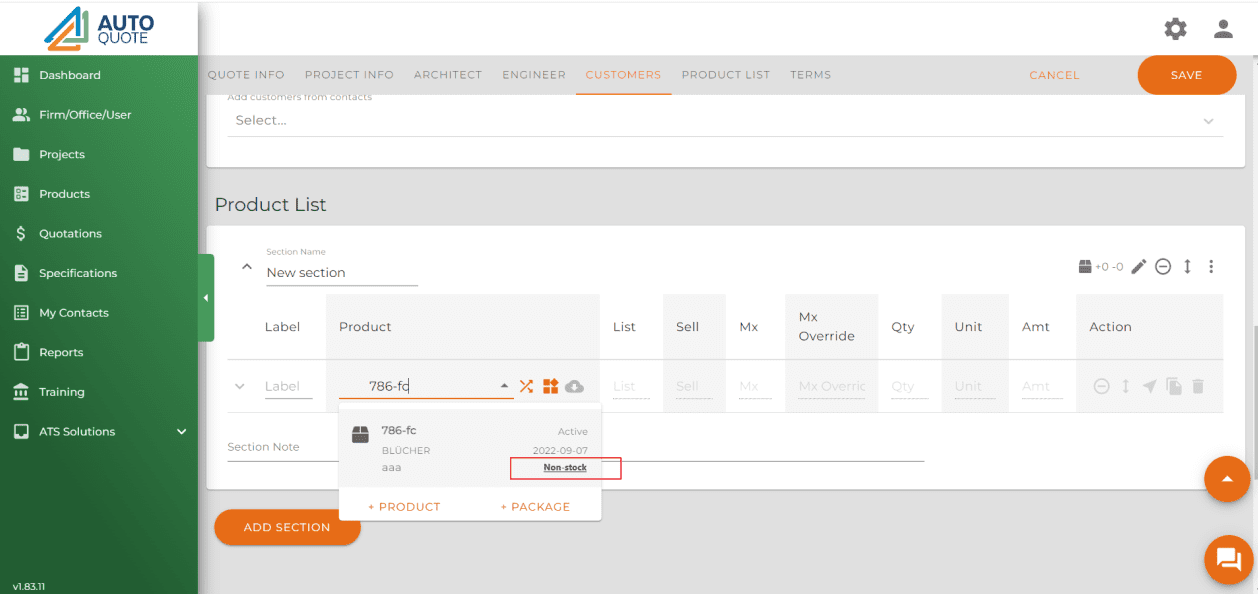Click the trash delete icon in Action column
This screenshot has height=594, width=1258.
click(x=1198, y=386)
